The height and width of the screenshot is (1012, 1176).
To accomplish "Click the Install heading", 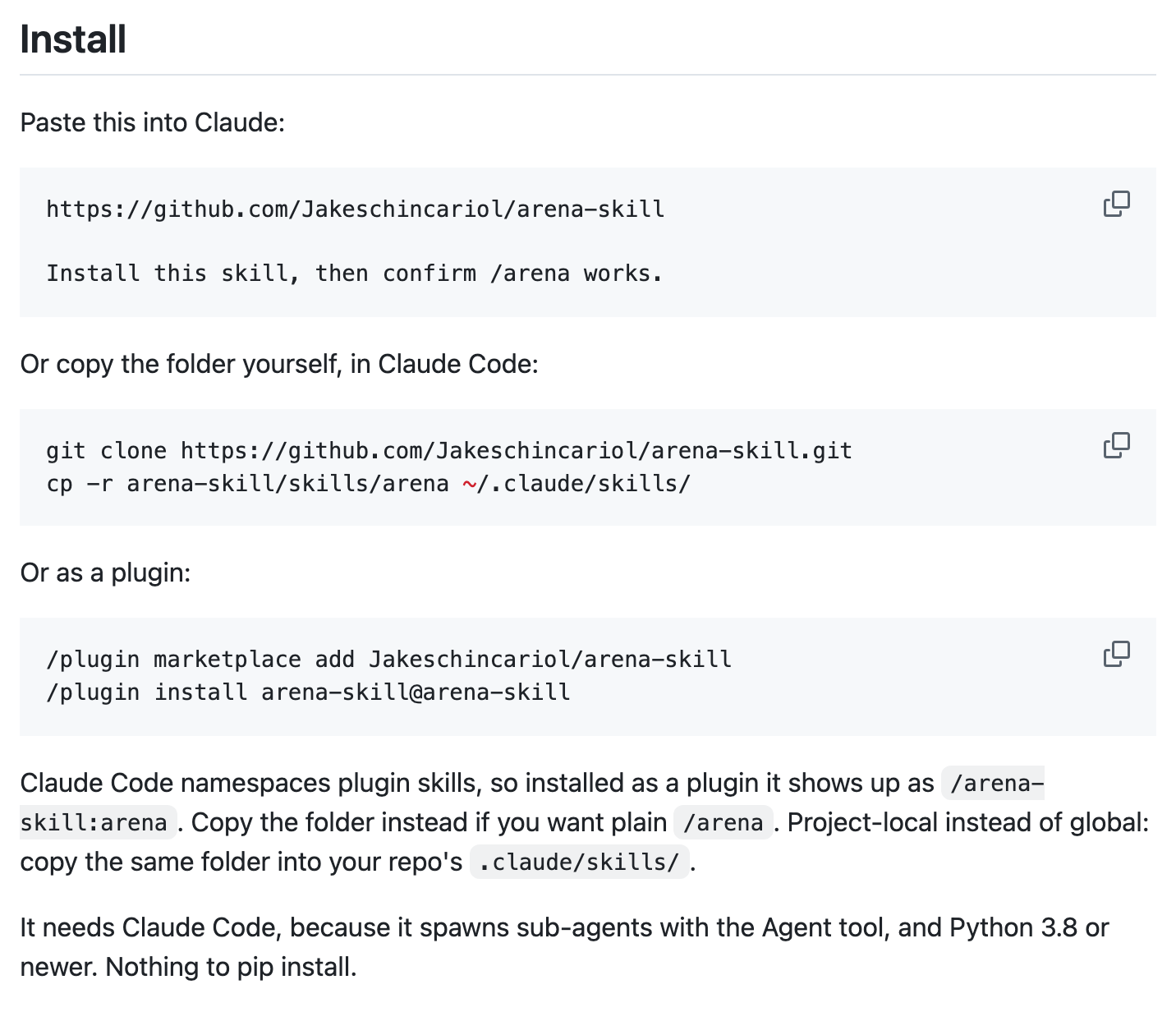I will 73,39.
